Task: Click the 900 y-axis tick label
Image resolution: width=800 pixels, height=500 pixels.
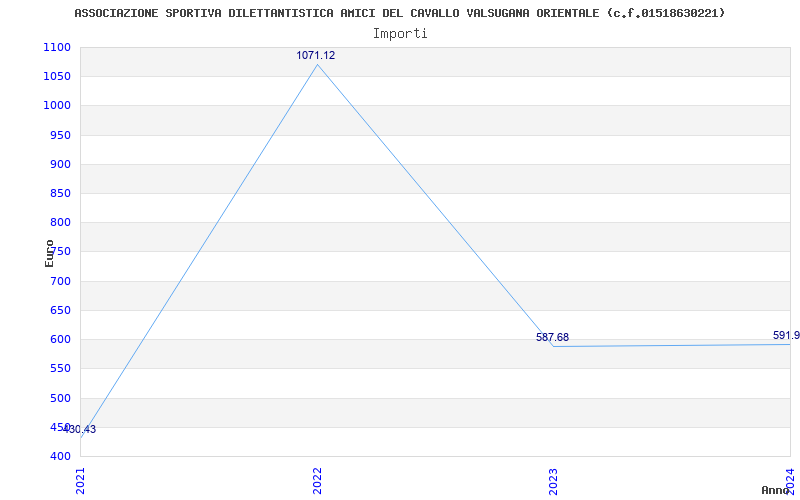Action: pos(60,164)
